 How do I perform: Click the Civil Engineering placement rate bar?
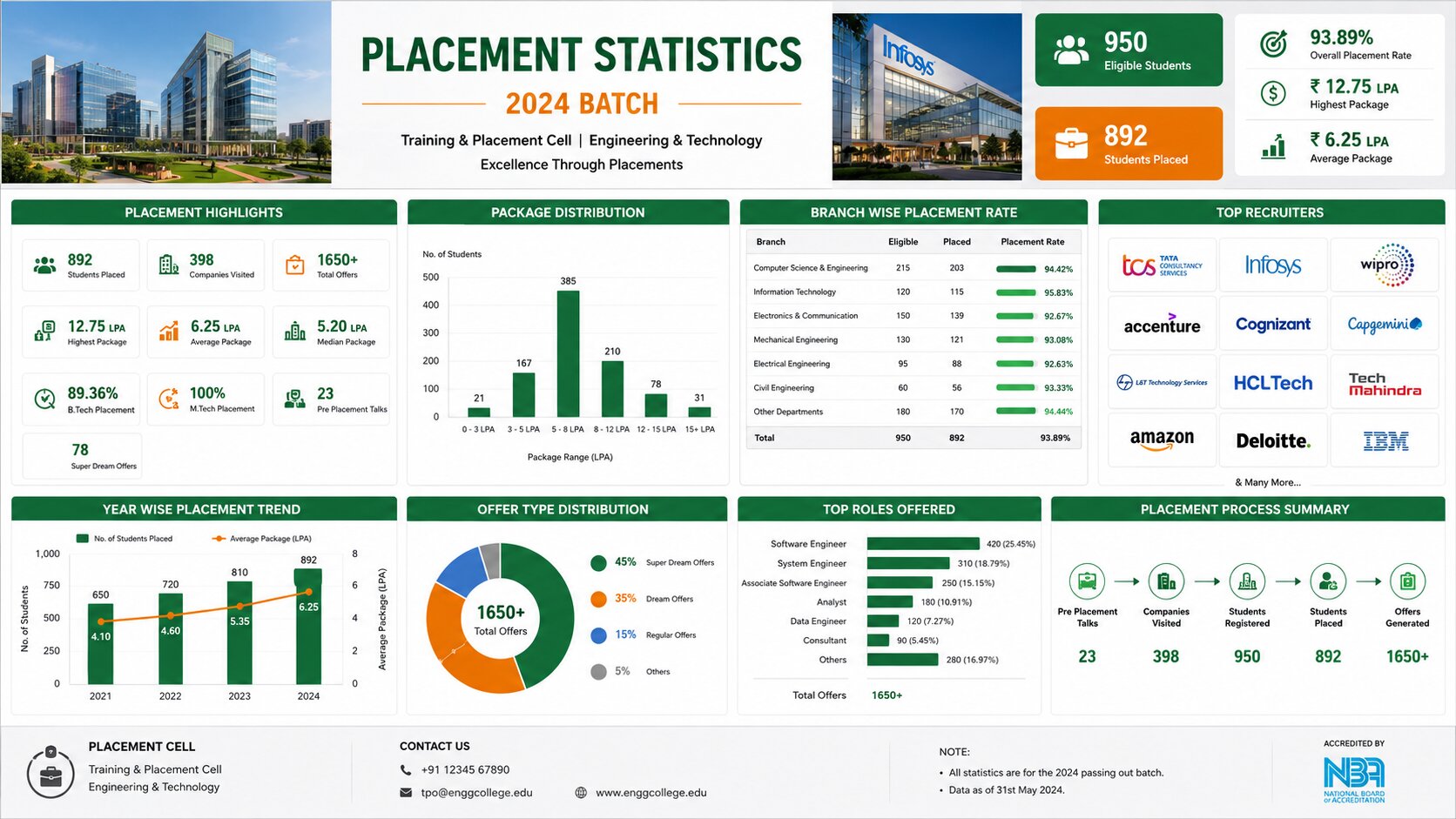click(1015, 388)
